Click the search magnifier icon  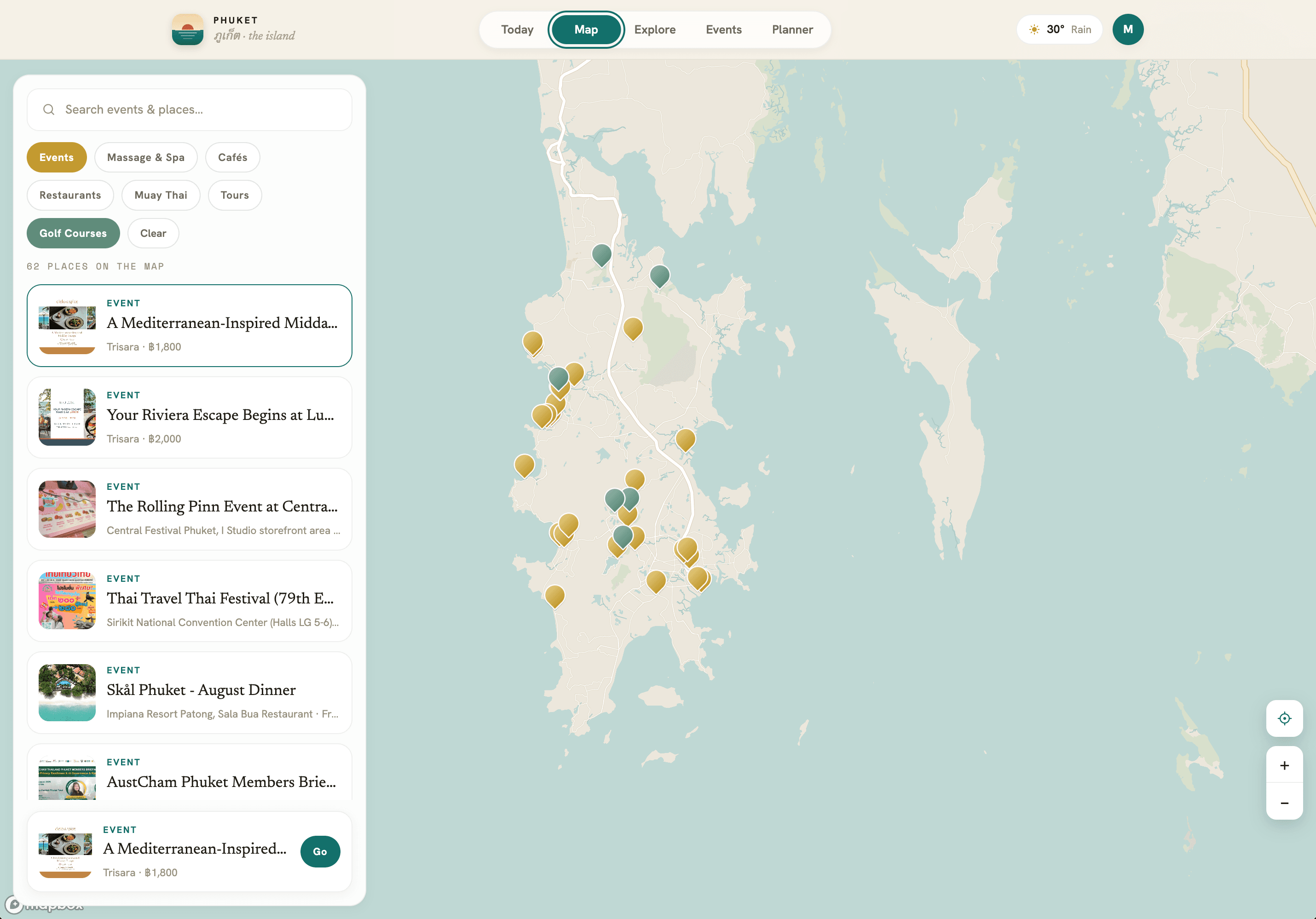[49, 109]
